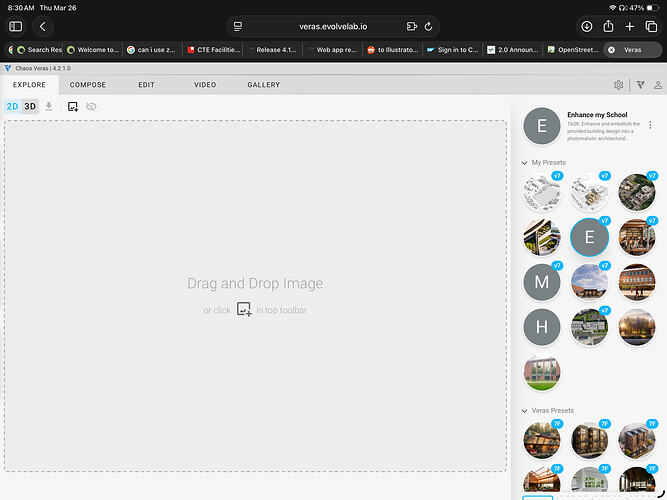Click the Drag and Drop Image area
The image size is (667, 500).
click(x=255, y=295)
